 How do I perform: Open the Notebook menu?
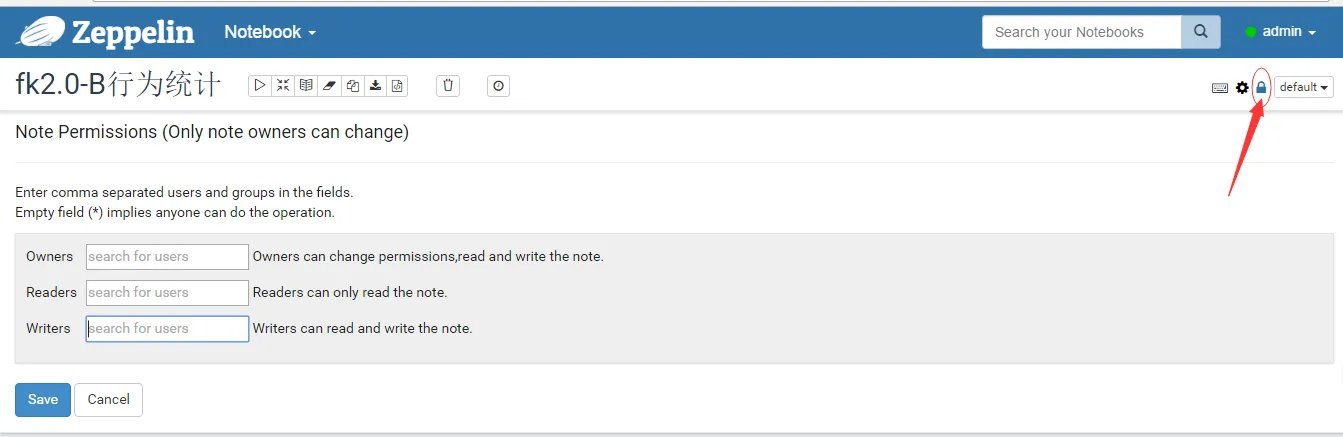[x=269, y=32]
